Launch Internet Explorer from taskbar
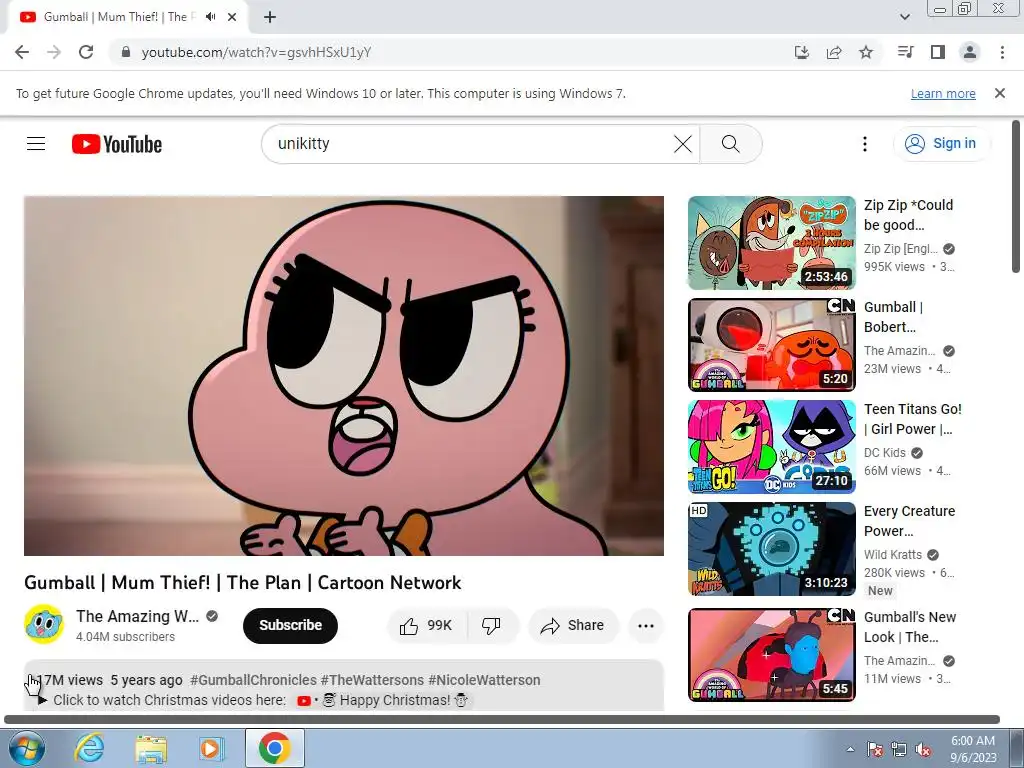1024x768 pixels. 89,748
